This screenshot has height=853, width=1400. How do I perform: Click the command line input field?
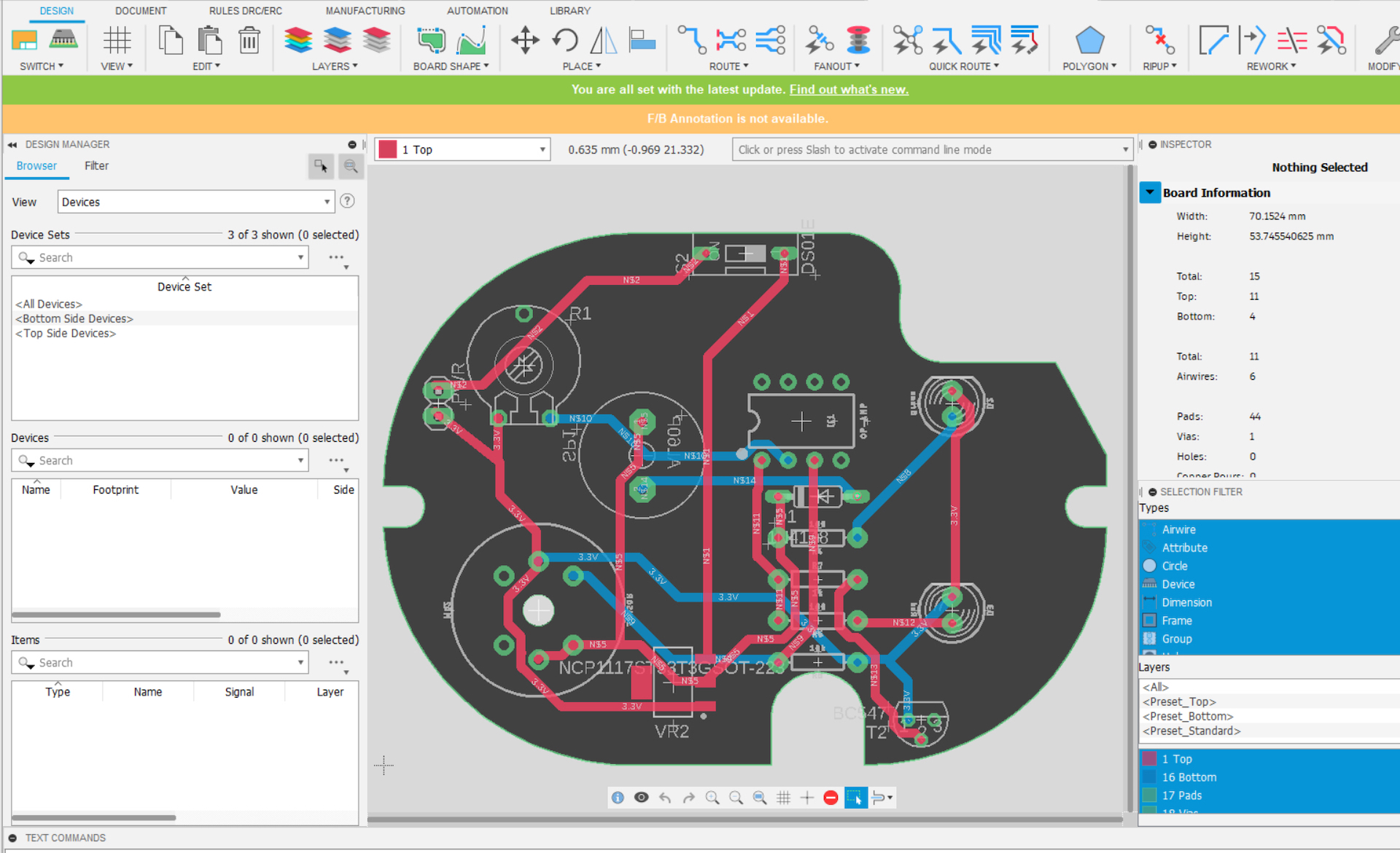coord(926,149)
